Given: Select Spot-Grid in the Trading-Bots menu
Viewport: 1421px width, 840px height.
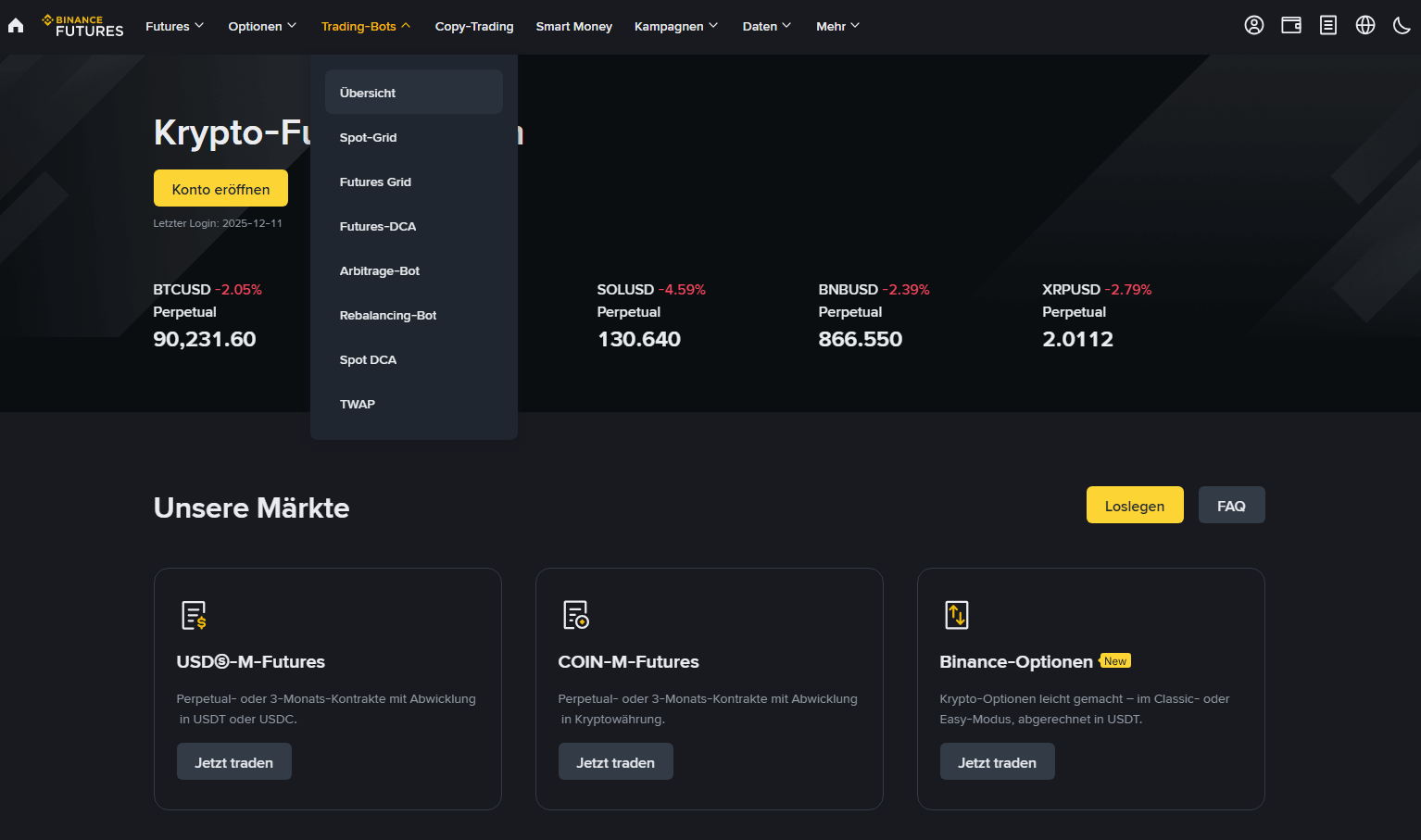Looking at the screenshot, I should coord(414,137).
